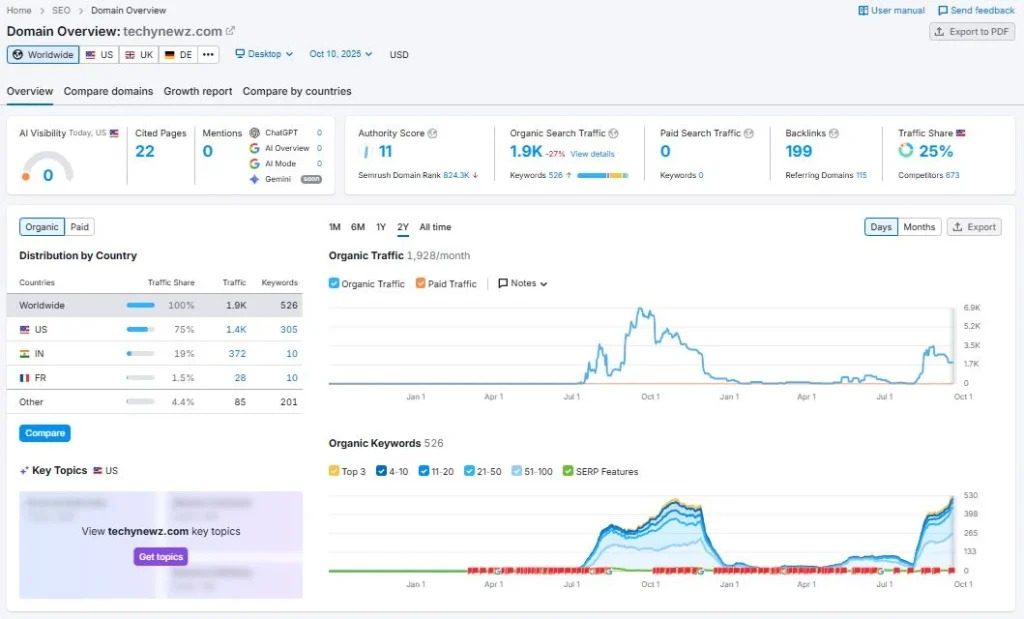The image size is (1024, 619).
Task: Click US traffic value 1.4K
Action: [236, 330]
